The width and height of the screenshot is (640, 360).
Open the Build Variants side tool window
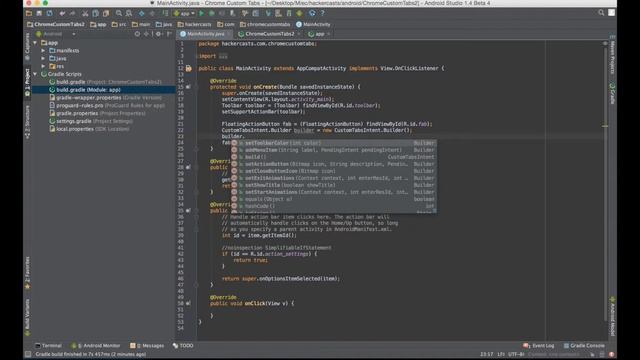click(27, 317)
